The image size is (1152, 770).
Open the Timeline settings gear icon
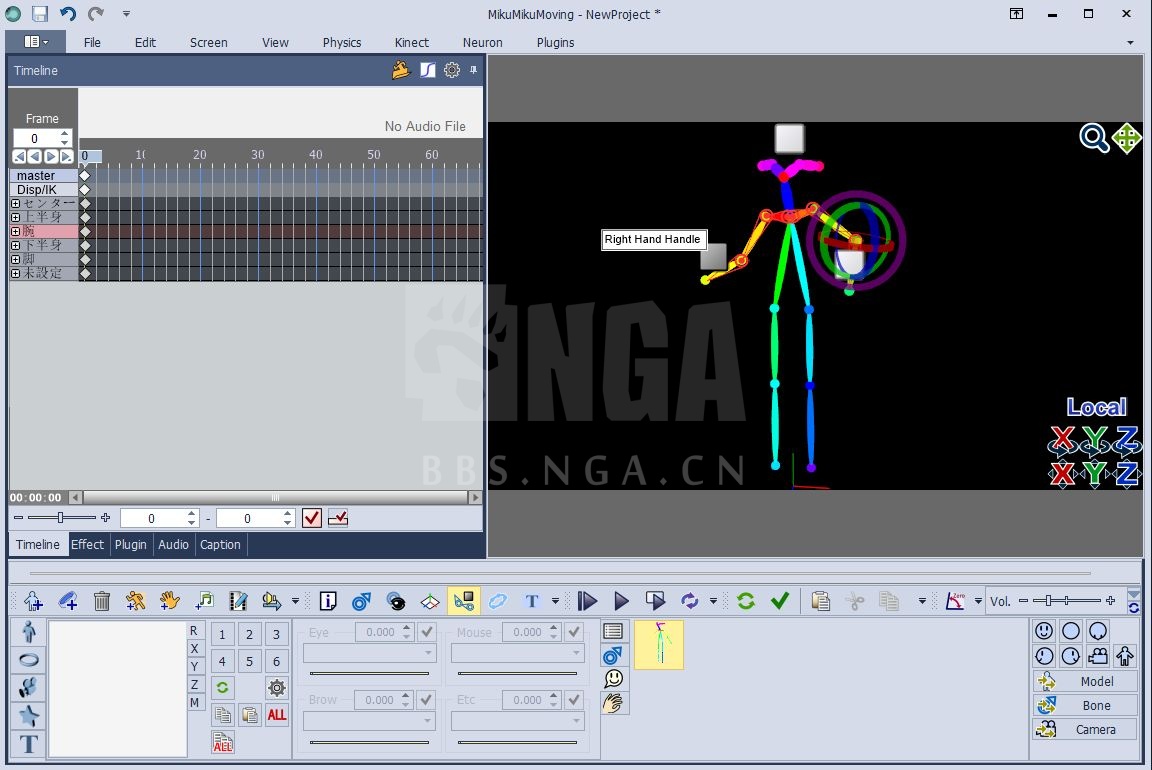tap(452, 70)
